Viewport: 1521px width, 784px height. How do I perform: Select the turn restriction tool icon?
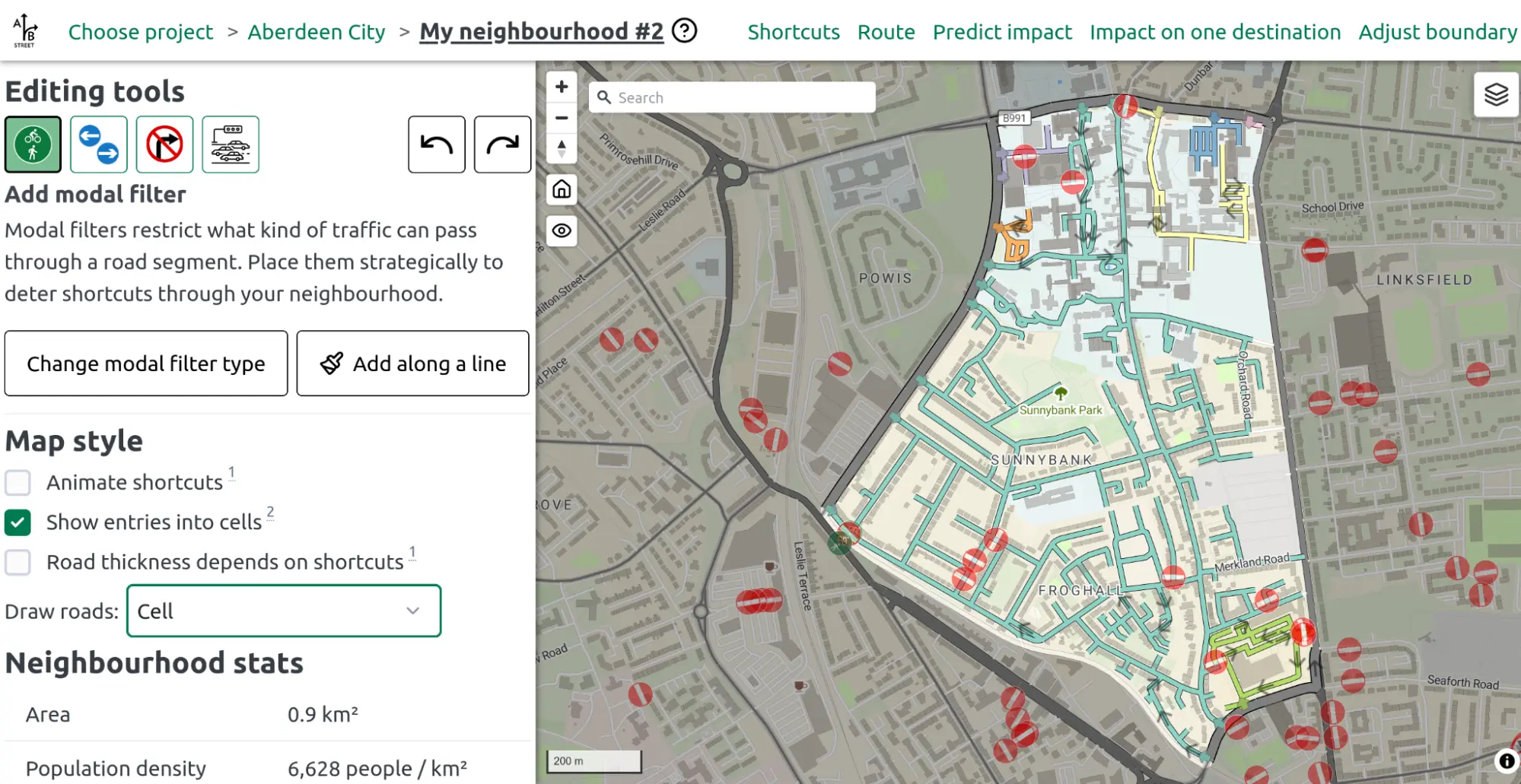[164, 144]
